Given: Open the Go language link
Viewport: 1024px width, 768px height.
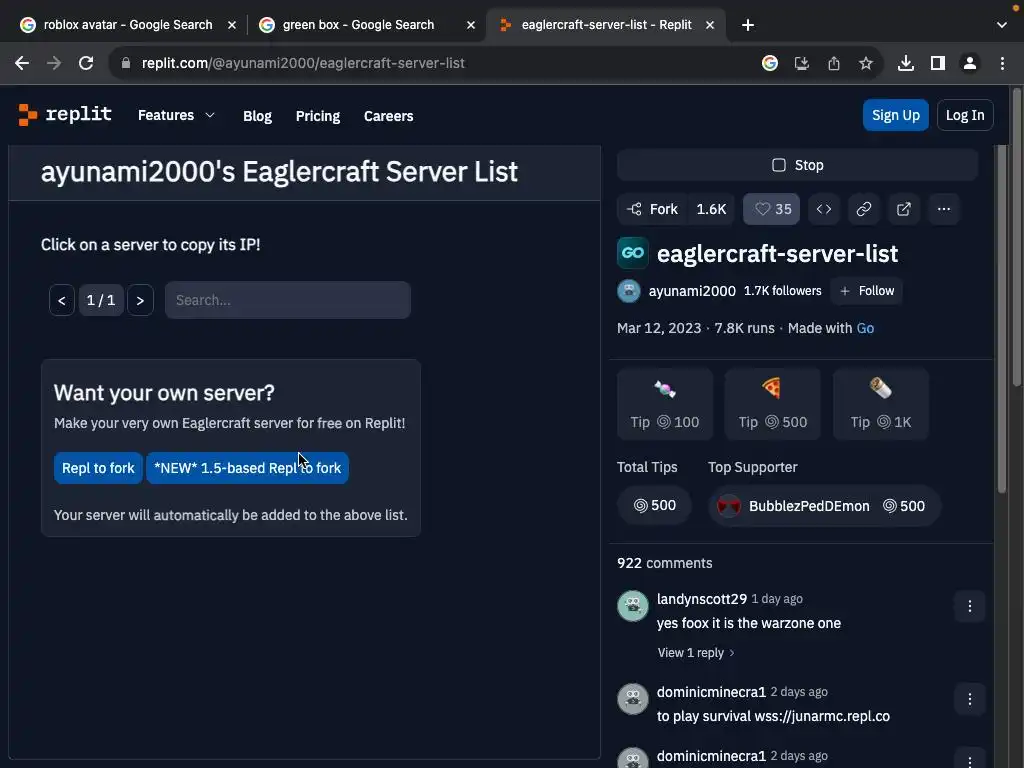Looking at the screenshot, I should pyautogui.click(x=865, y=328).
